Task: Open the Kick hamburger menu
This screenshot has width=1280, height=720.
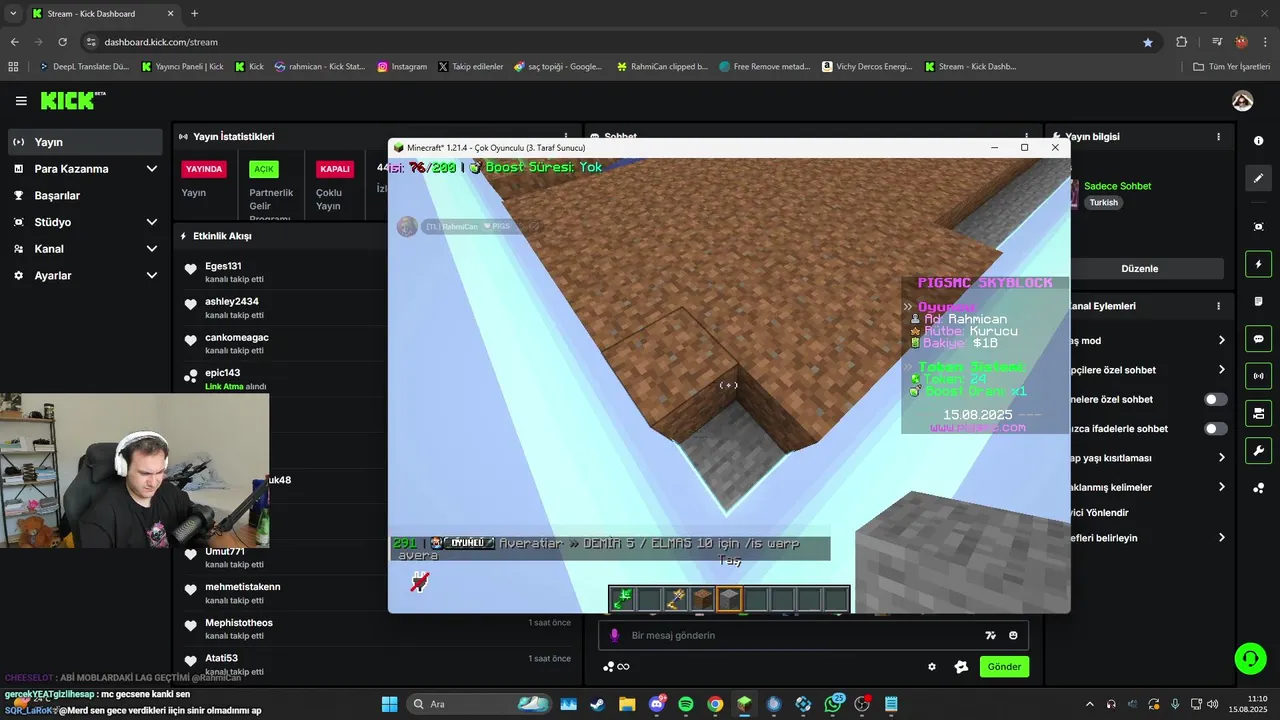Action: coord(21,101)
